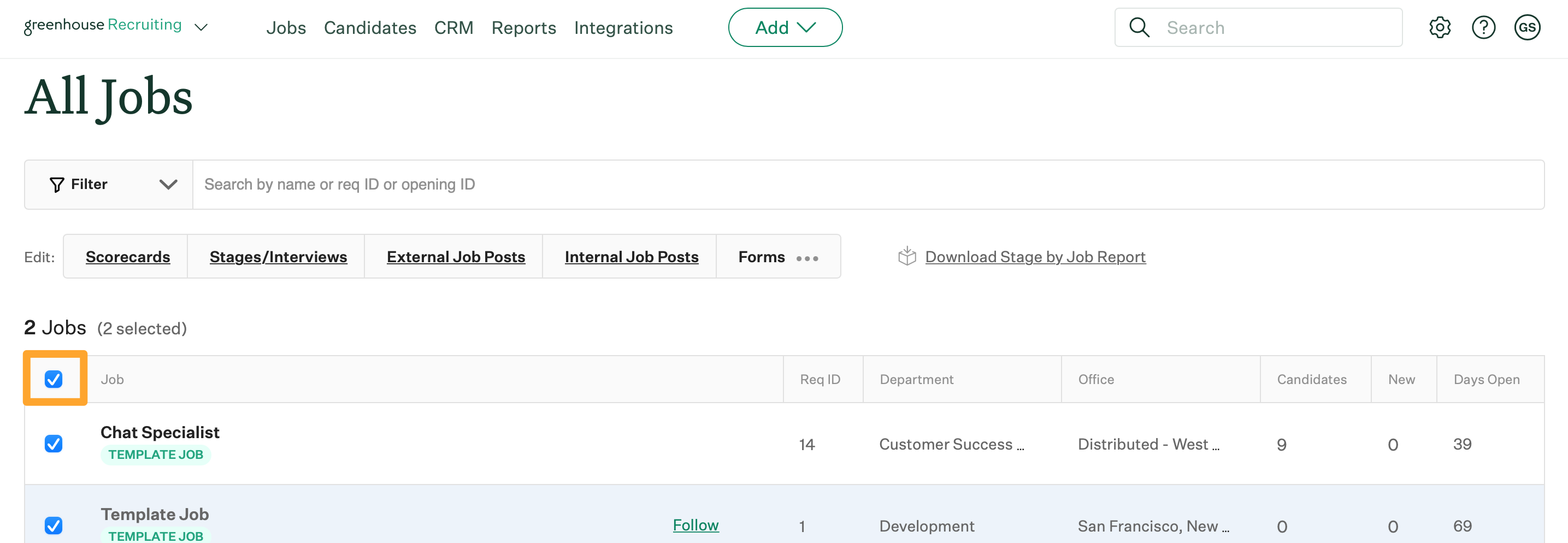Click the magnifying glass search icon

(x=1139, y=27)
